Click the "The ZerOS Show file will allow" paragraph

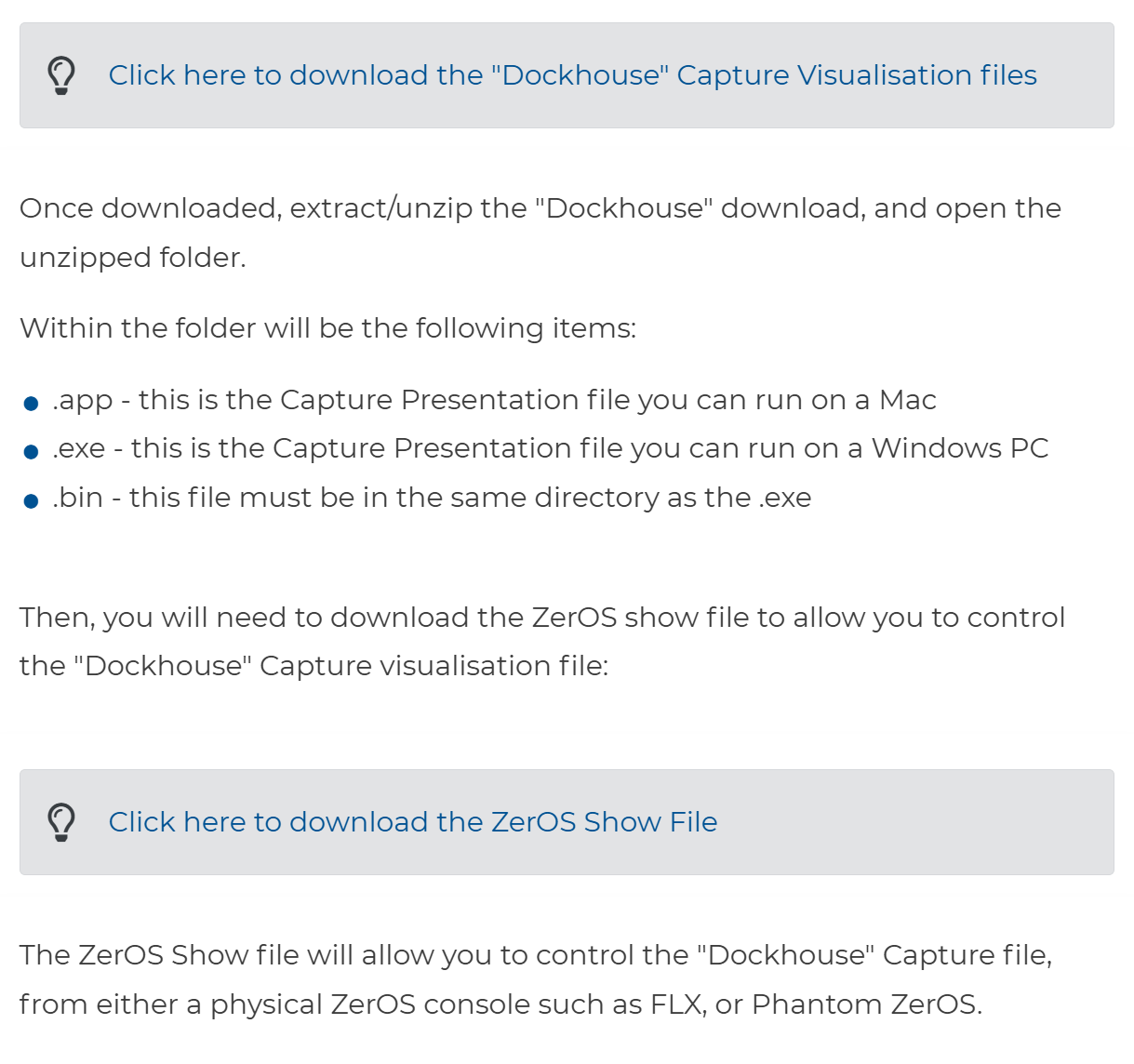(x=536, y=979)
